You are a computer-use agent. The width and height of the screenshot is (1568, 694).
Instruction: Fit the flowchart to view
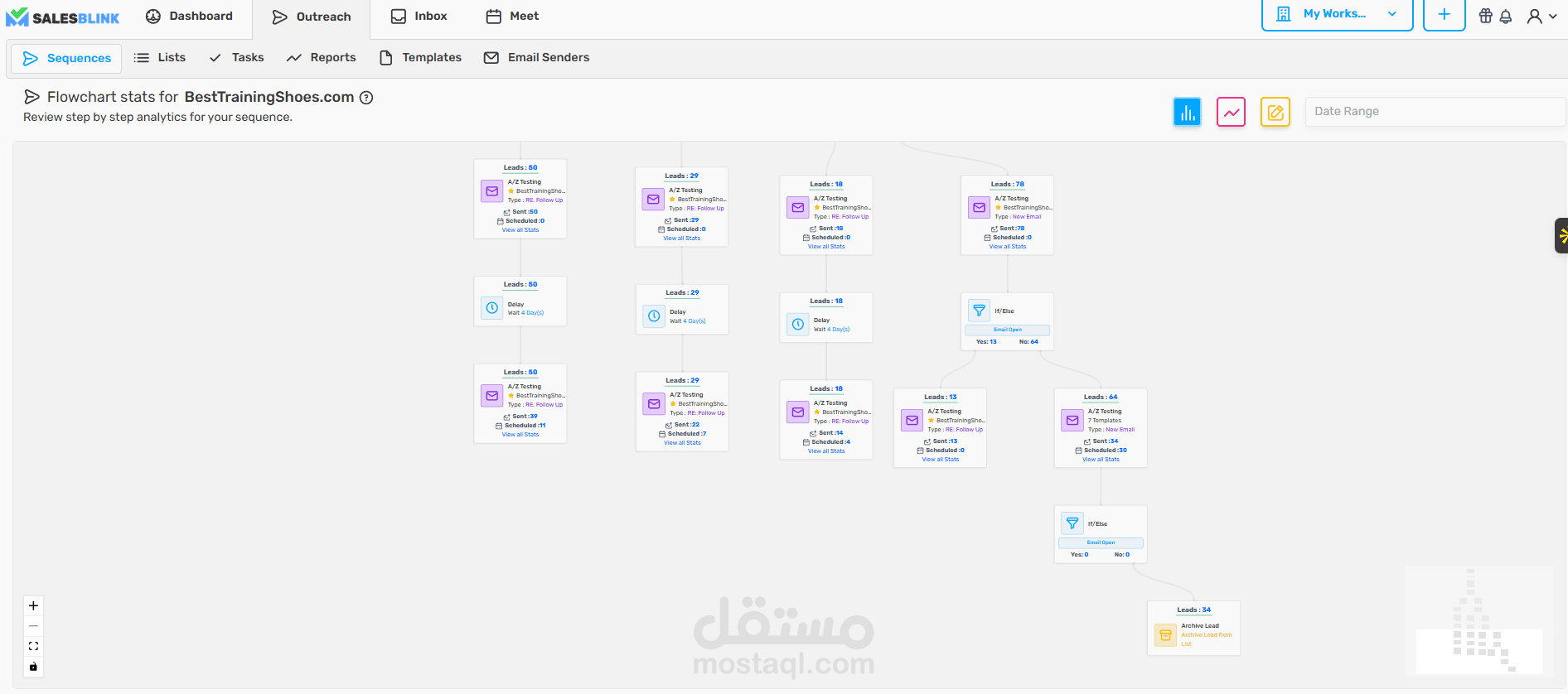point(33,646)
